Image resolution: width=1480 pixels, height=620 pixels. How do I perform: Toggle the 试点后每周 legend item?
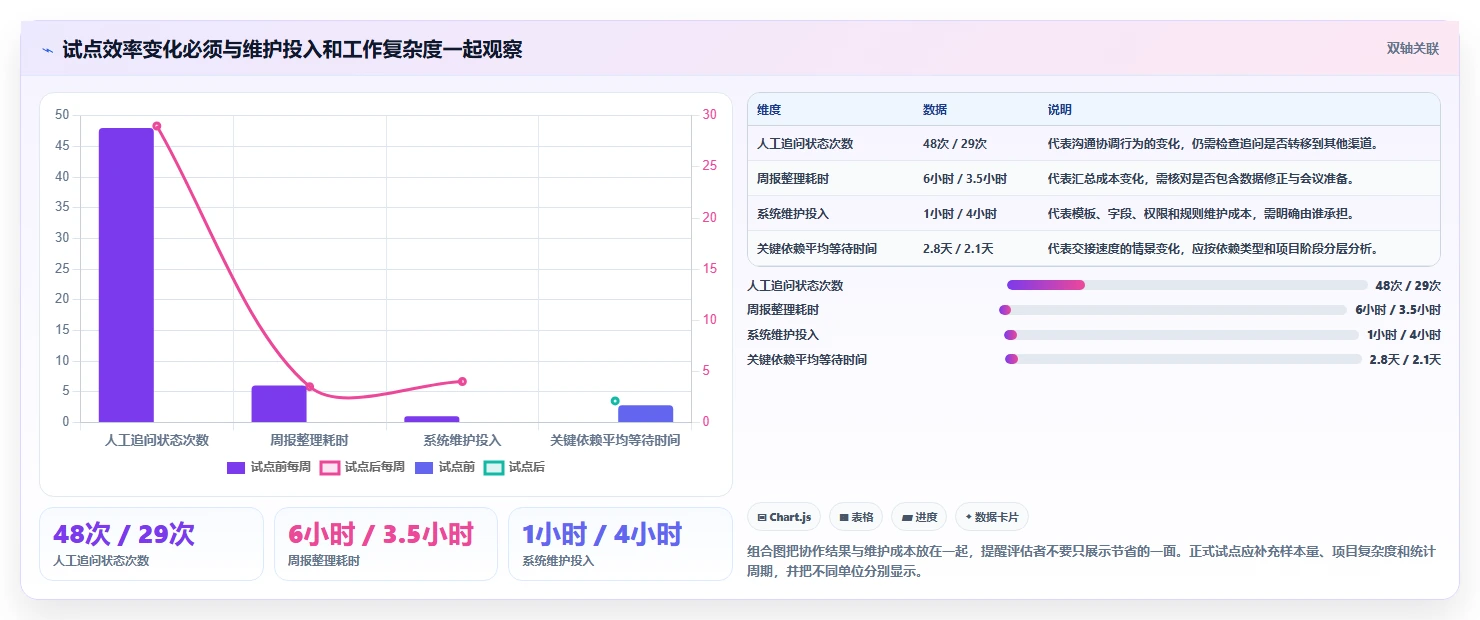(x=362, y=467)
